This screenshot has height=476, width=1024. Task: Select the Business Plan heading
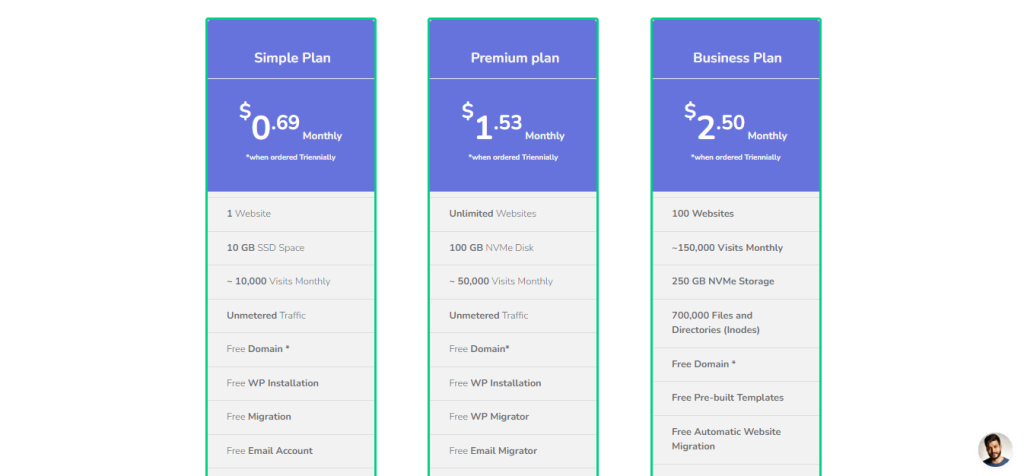[737, 58]
